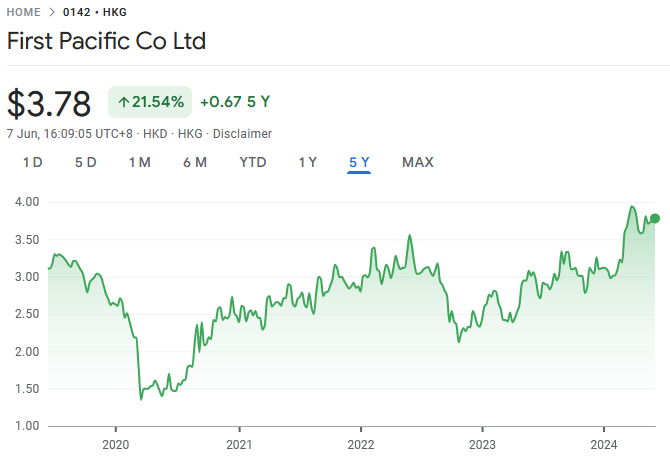
Task: Show the YTD chart range
Action: [x=253, y=162]
